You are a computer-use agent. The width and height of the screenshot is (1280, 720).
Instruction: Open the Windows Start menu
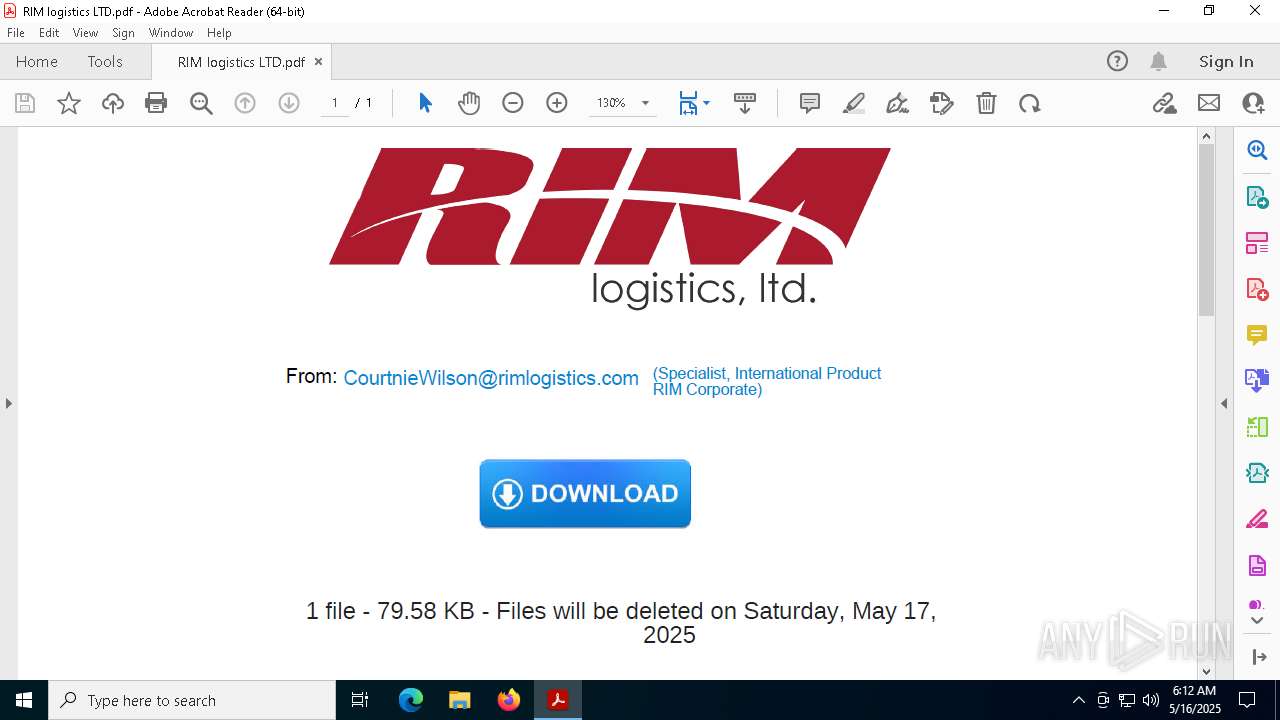coord(24,700)
